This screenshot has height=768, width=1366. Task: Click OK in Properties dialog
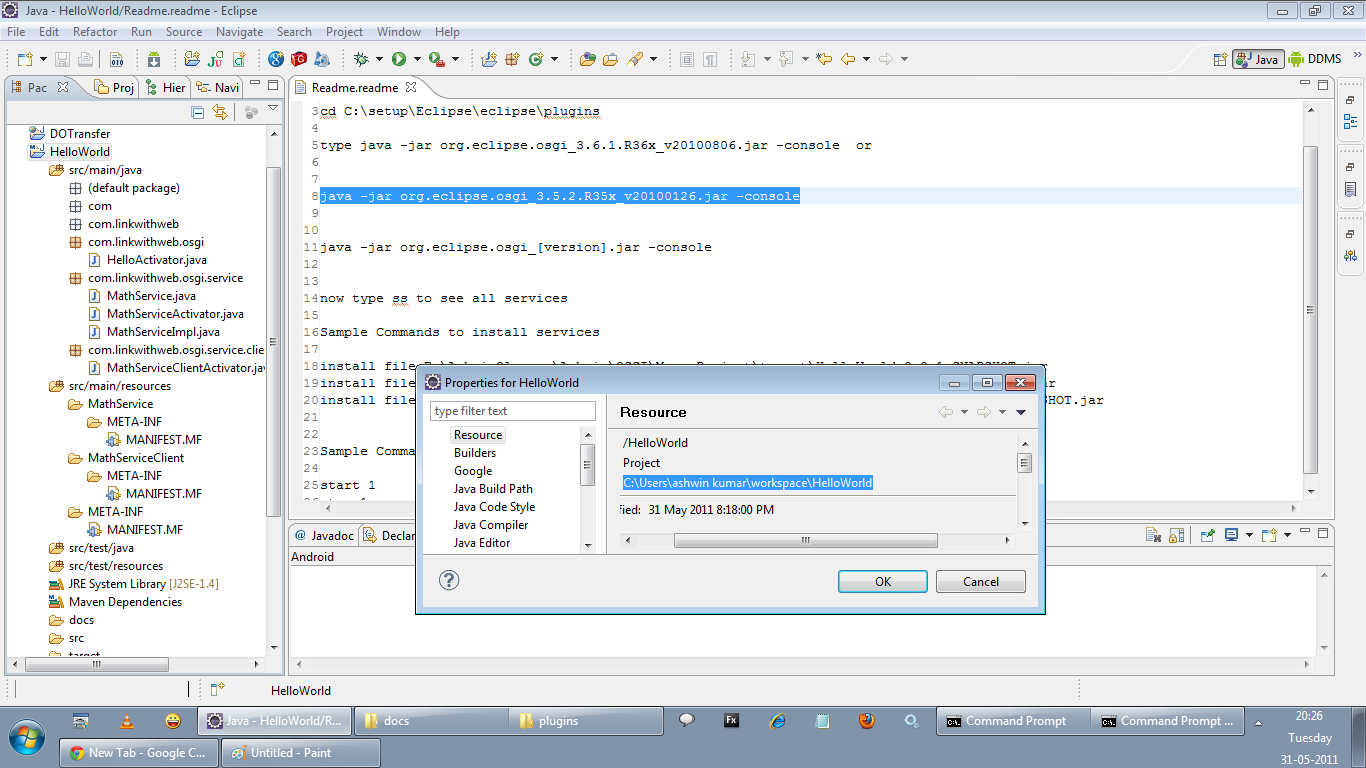(x=883, y=582)
